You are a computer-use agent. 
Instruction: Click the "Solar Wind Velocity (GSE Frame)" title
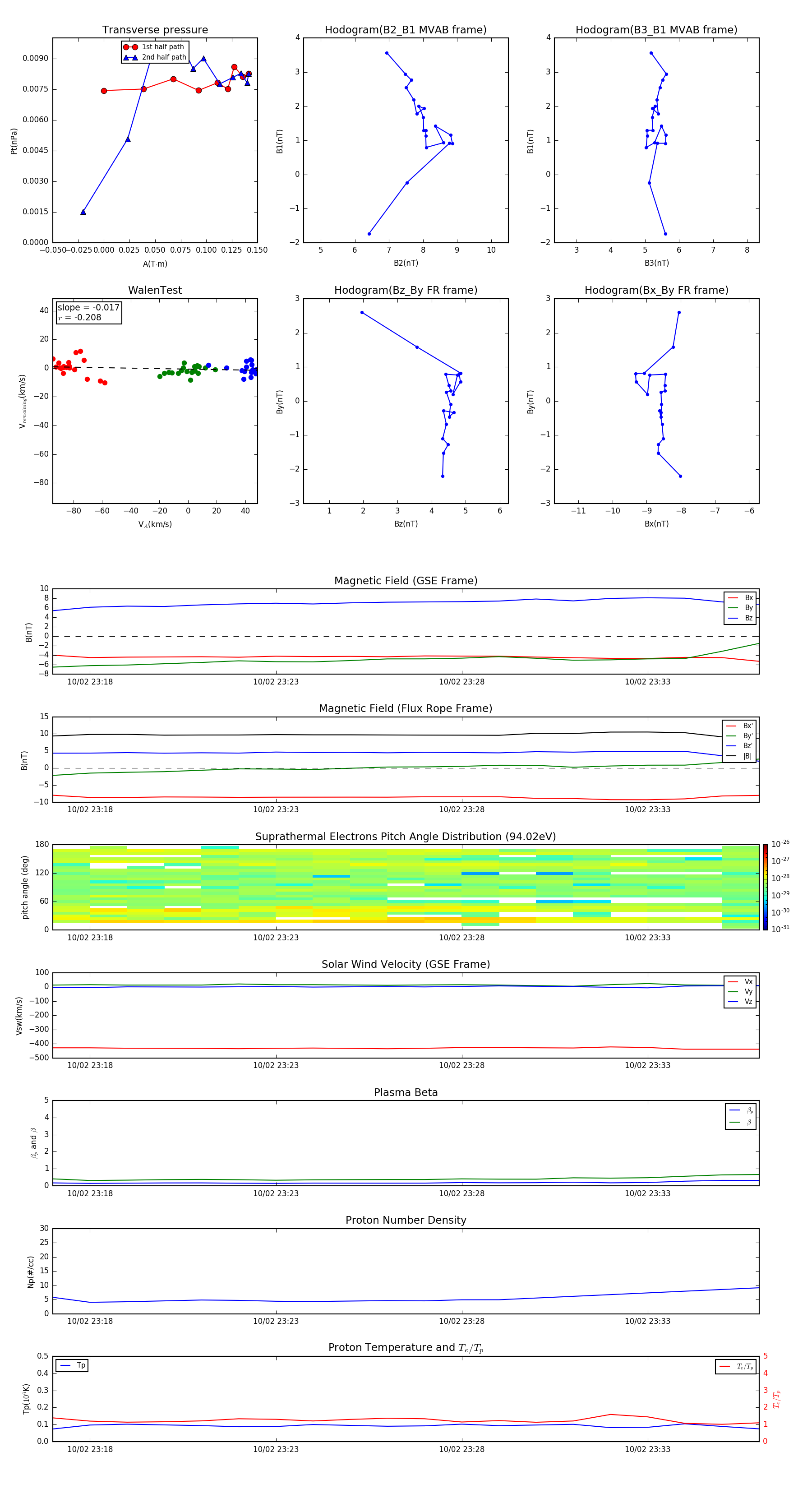tap(406, 965)
